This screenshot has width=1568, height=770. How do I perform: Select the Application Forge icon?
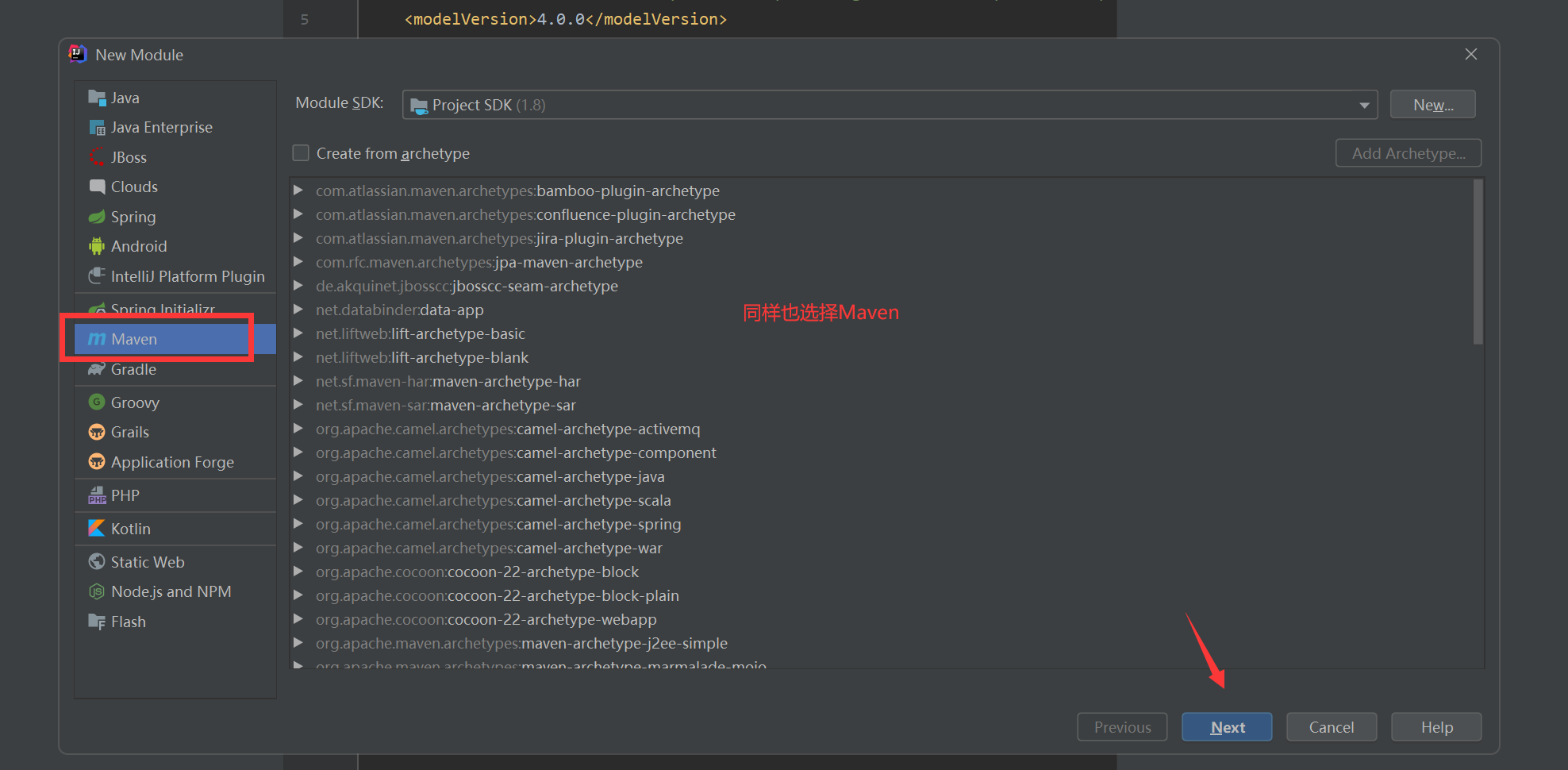[97, 462]
